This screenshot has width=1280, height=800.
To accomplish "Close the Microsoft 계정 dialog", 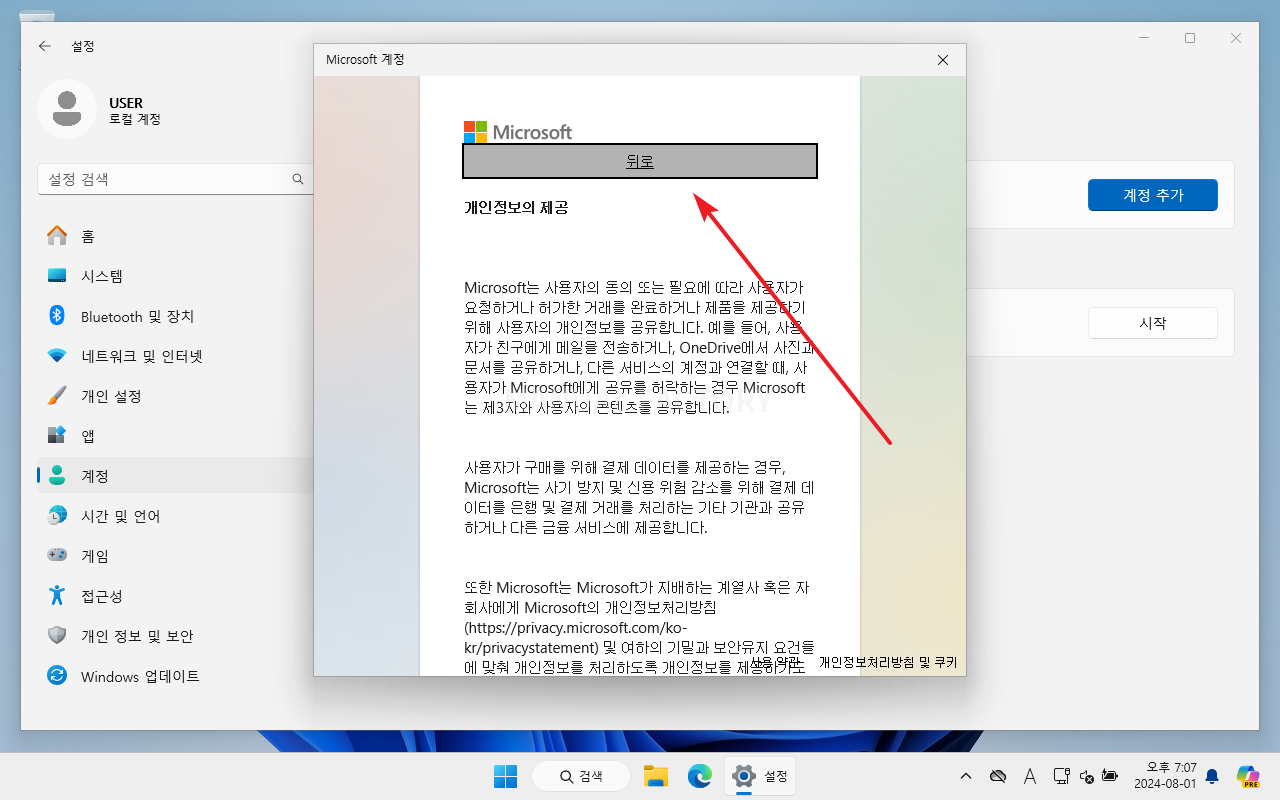I will click(x=942, y=60).
